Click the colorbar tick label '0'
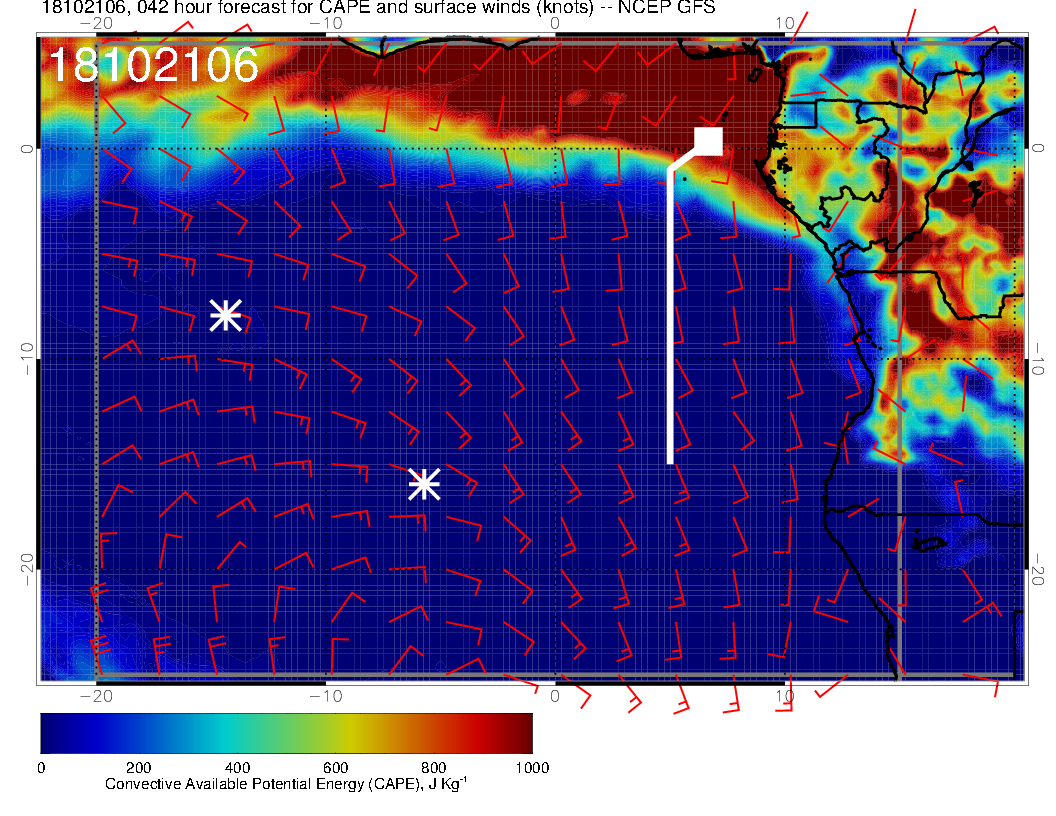The image size is (1056, 816). coord(41,768)
